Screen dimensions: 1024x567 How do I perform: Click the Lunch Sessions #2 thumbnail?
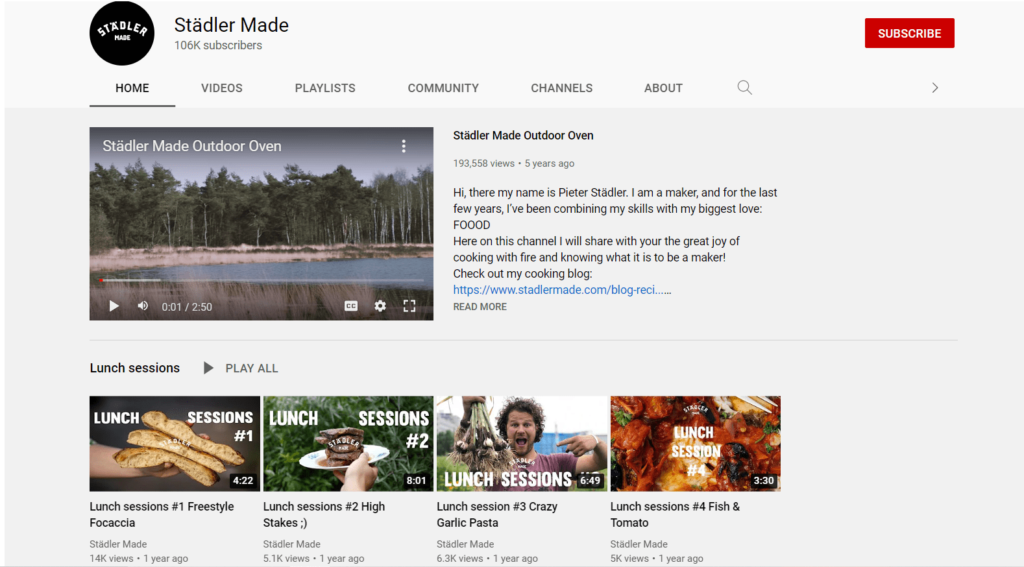(x=348, y=444)
